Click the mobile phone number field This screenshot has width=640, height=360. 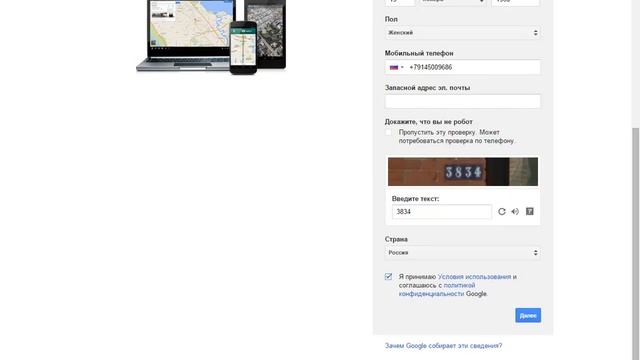pos(462,67)
